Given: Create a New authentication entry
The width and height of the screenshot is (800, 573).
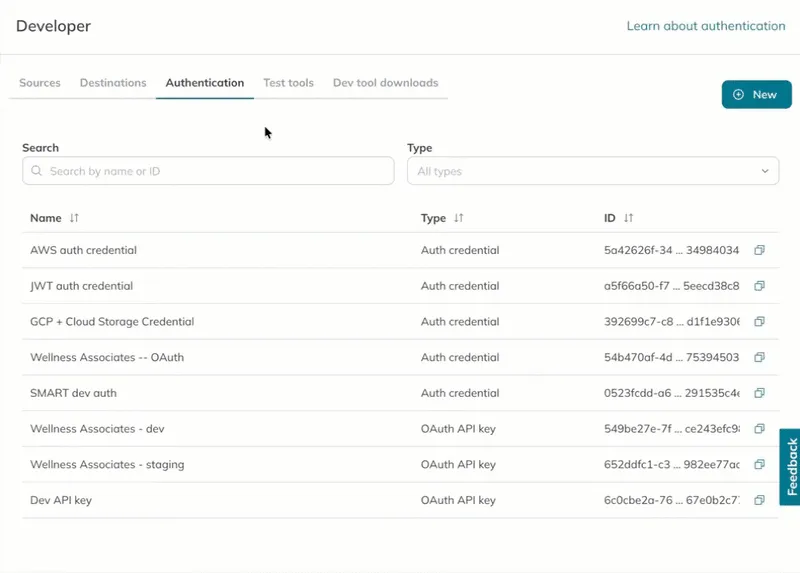Looking at the screenshot, I should click(x=757, y=94).
